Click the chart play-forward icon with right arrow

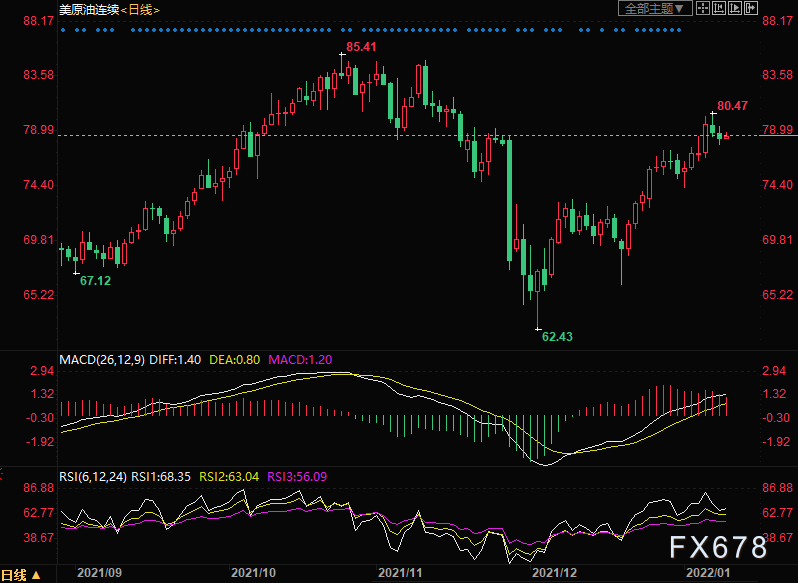pyautogui.click(x=735, y=8)
